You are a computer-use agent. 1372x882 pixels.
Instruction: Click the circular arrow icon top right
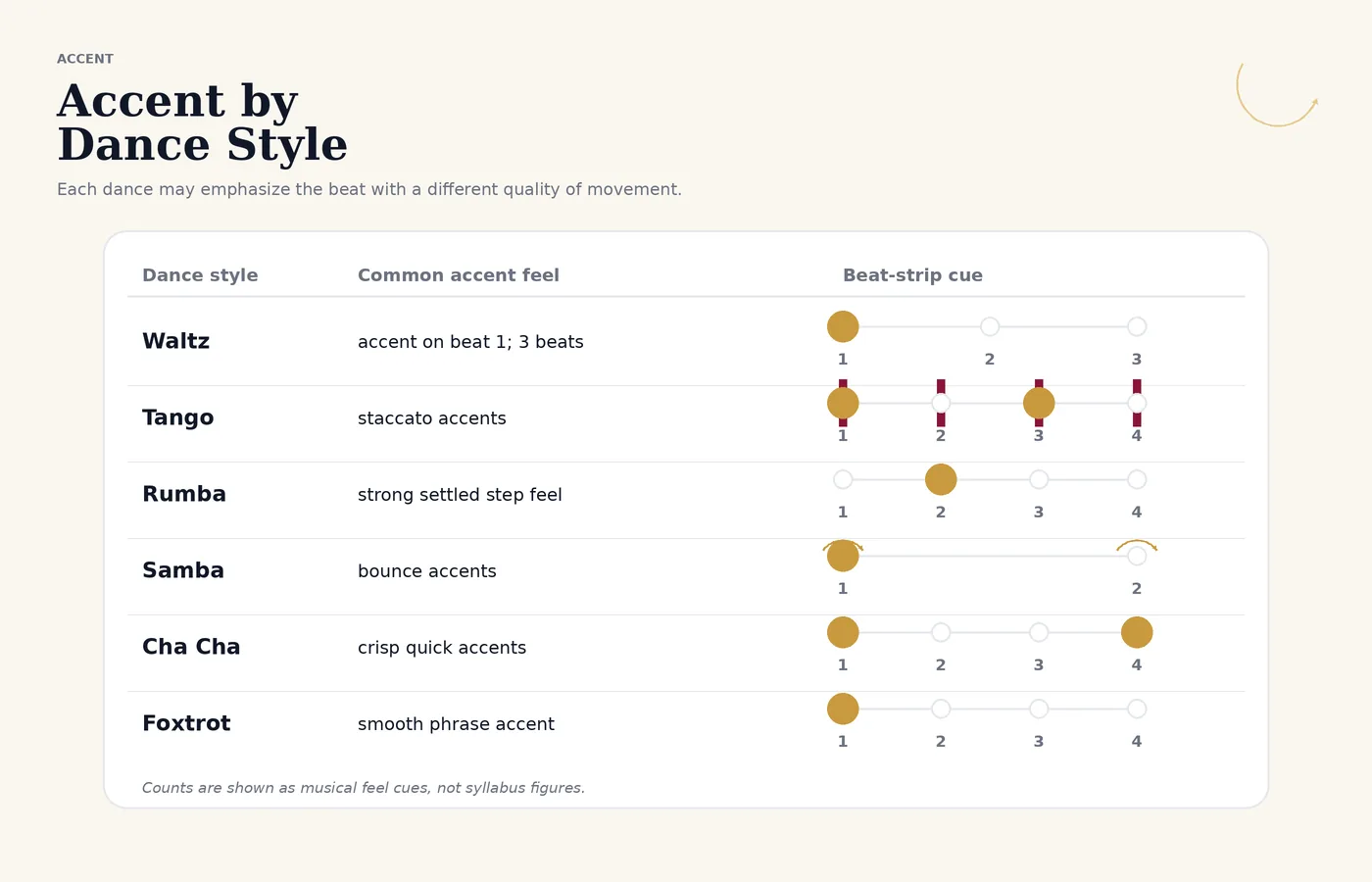(1278, 94)
